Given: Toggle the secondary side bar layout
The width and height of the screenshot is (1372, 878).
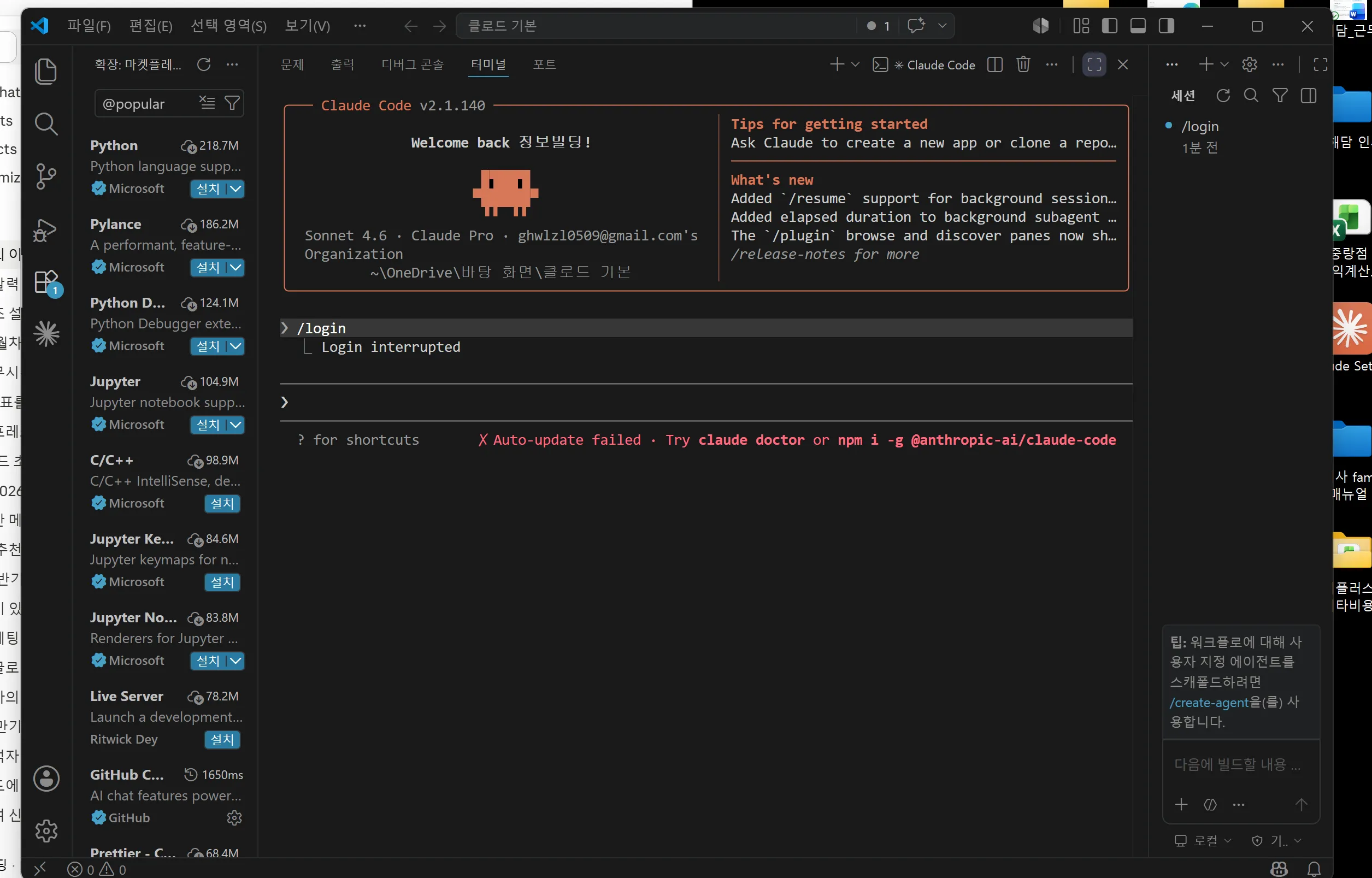Looking at the screenshot, I should click(1166, 26).
